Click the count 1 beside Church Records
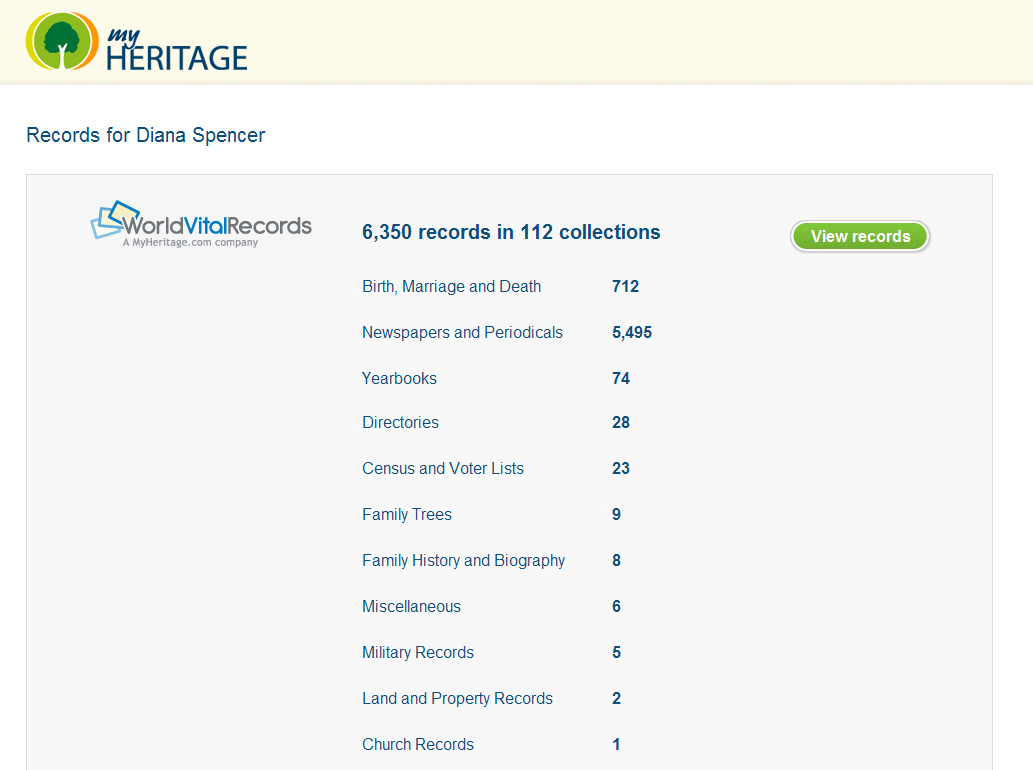 (x=616, y=745)
